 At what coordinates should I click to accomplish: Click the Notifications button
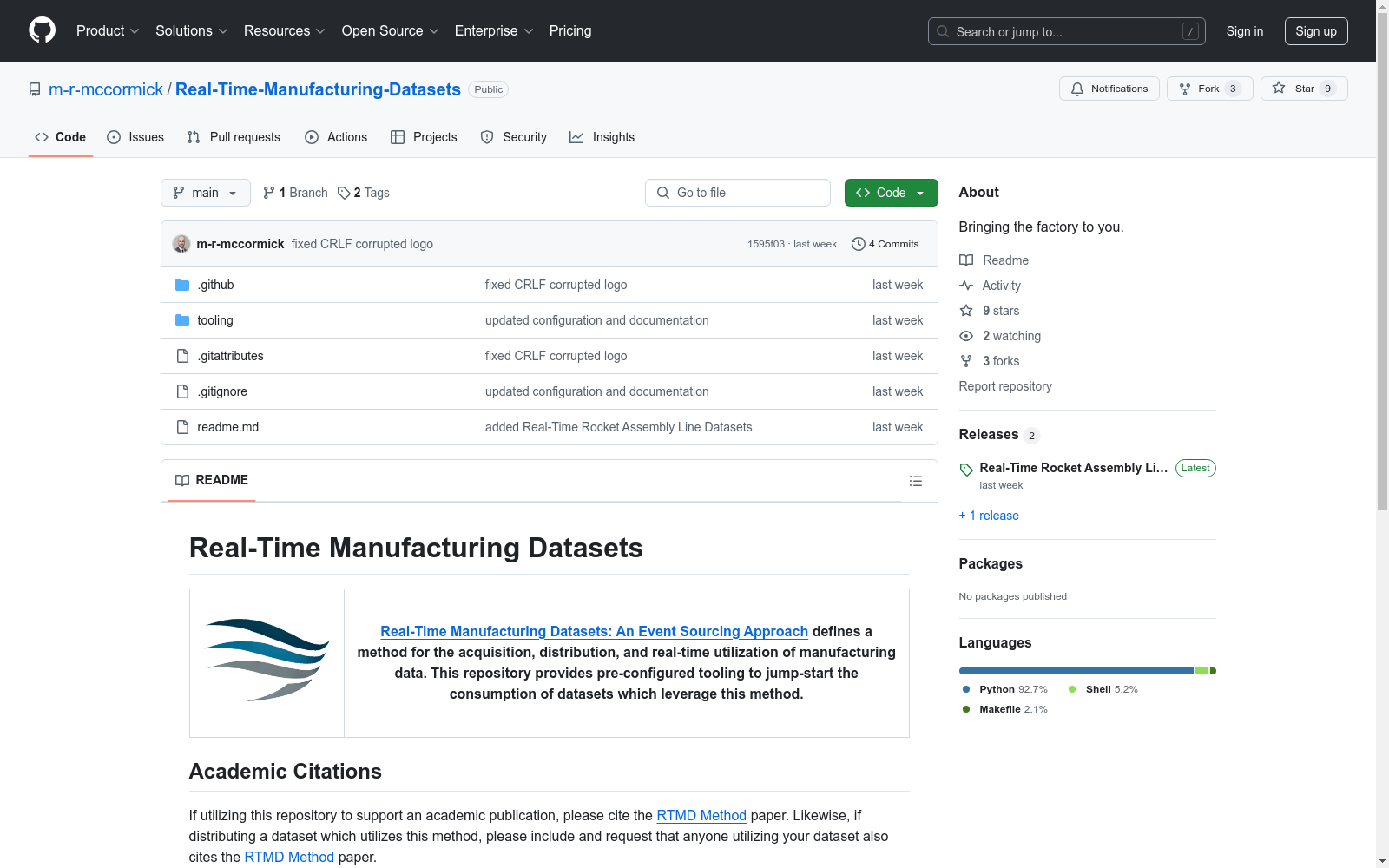point(1109,89)
